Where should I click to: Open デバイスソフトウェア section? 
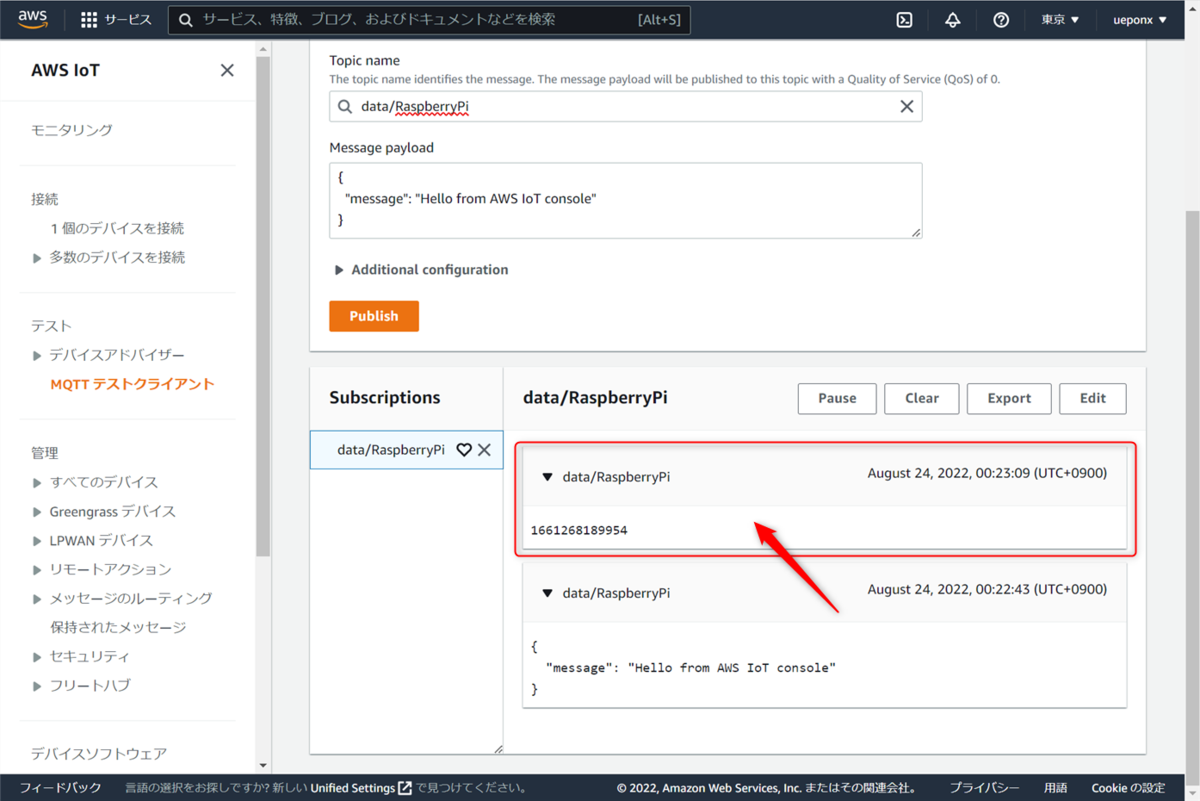tap(99, 753)
